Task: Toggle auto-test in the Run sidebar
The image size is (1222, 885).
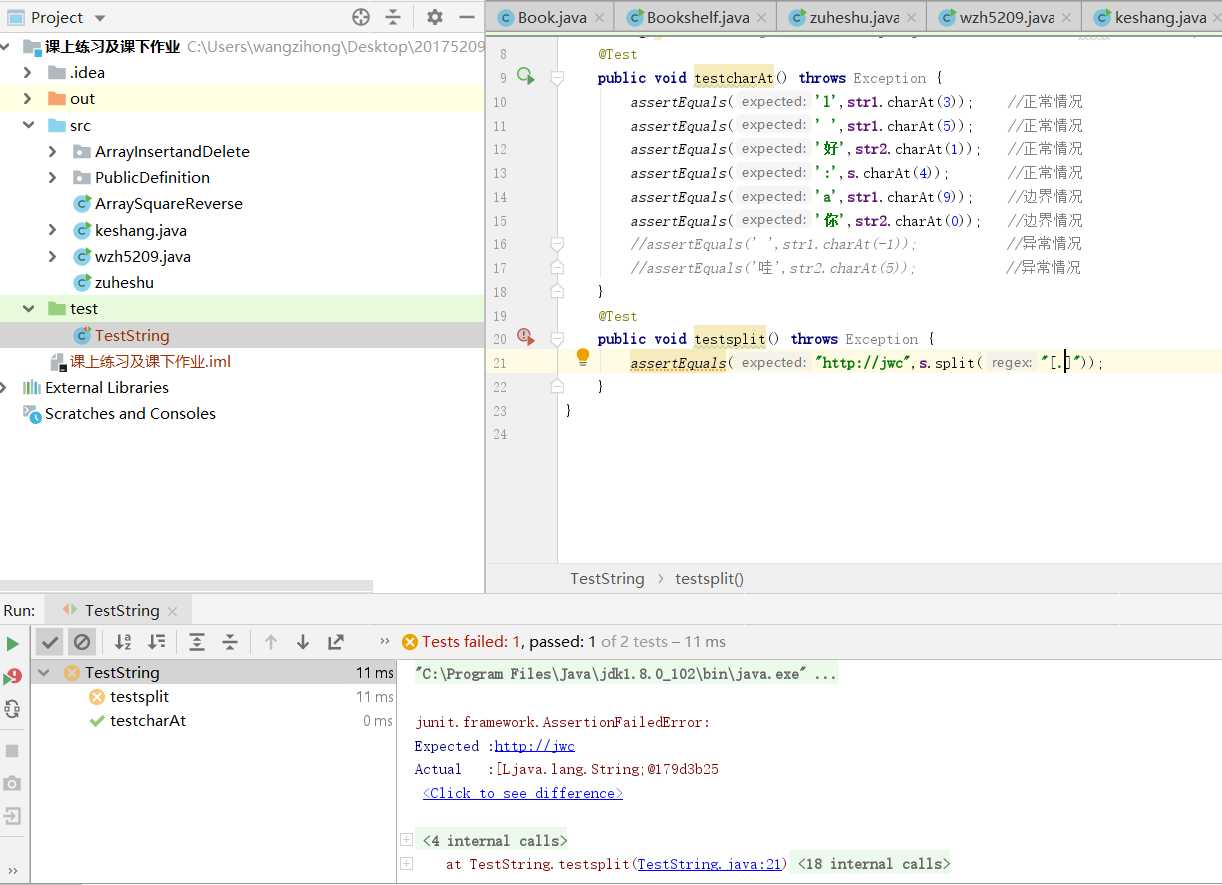Action: tap(13, 709)
